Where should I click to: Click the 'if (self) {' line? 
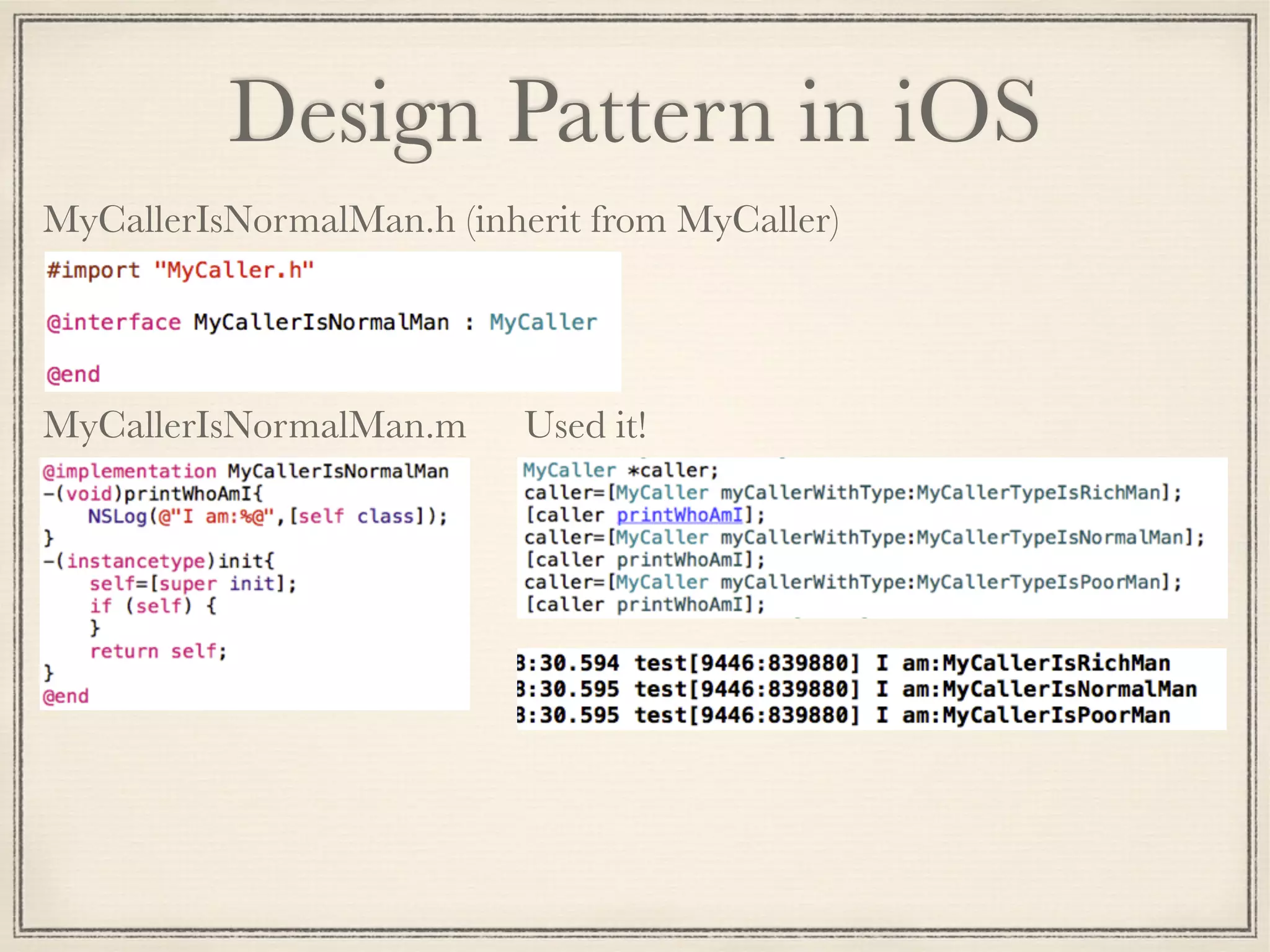click(x=153, y=606)
